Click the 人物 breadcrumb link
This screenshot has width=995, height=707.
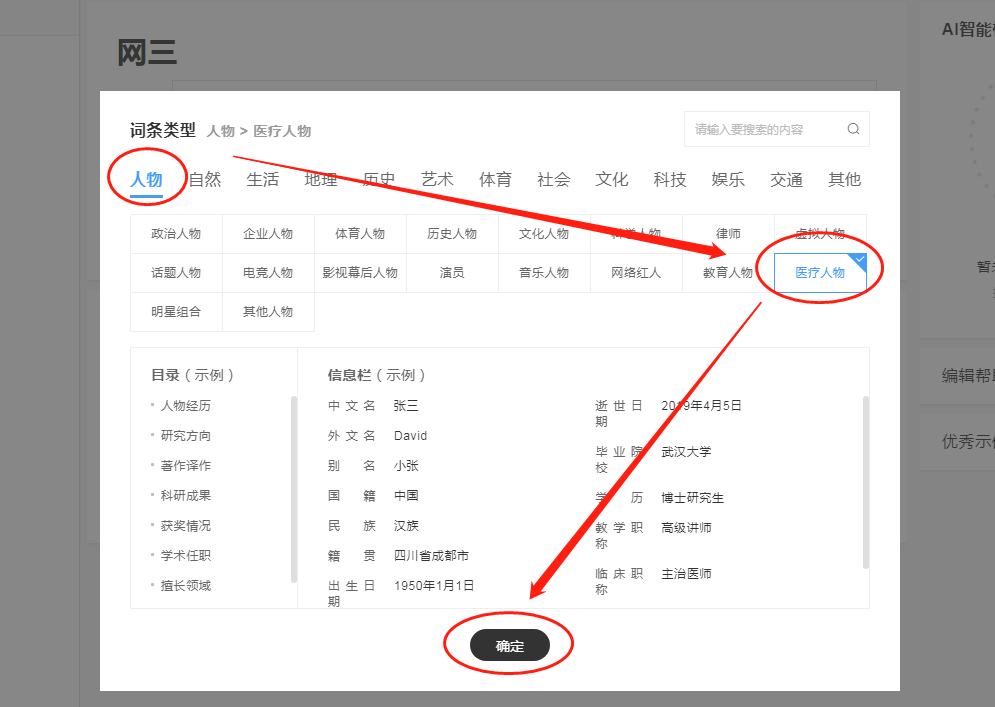coord(220,131)
